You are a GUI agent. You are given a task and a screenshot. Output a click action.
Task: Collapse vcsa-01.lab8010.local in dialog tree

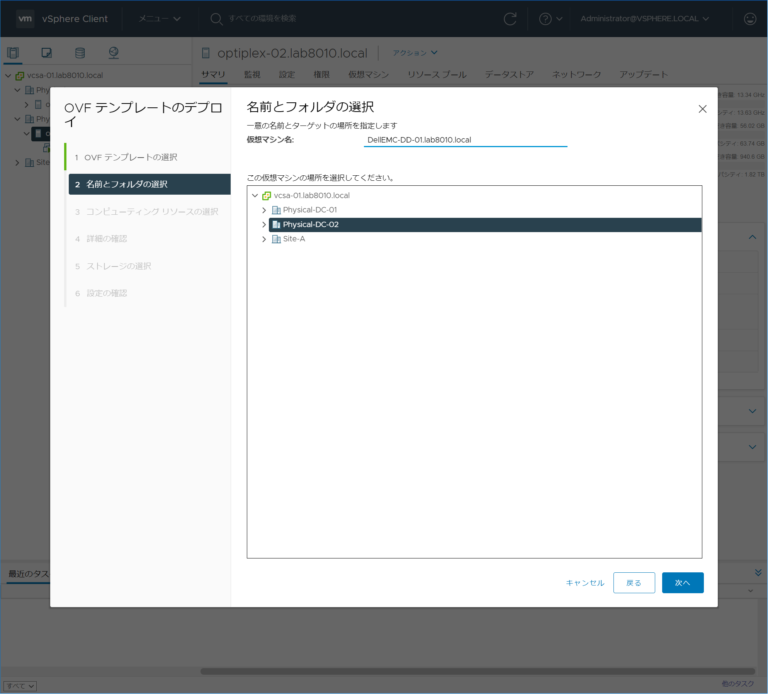255,195
